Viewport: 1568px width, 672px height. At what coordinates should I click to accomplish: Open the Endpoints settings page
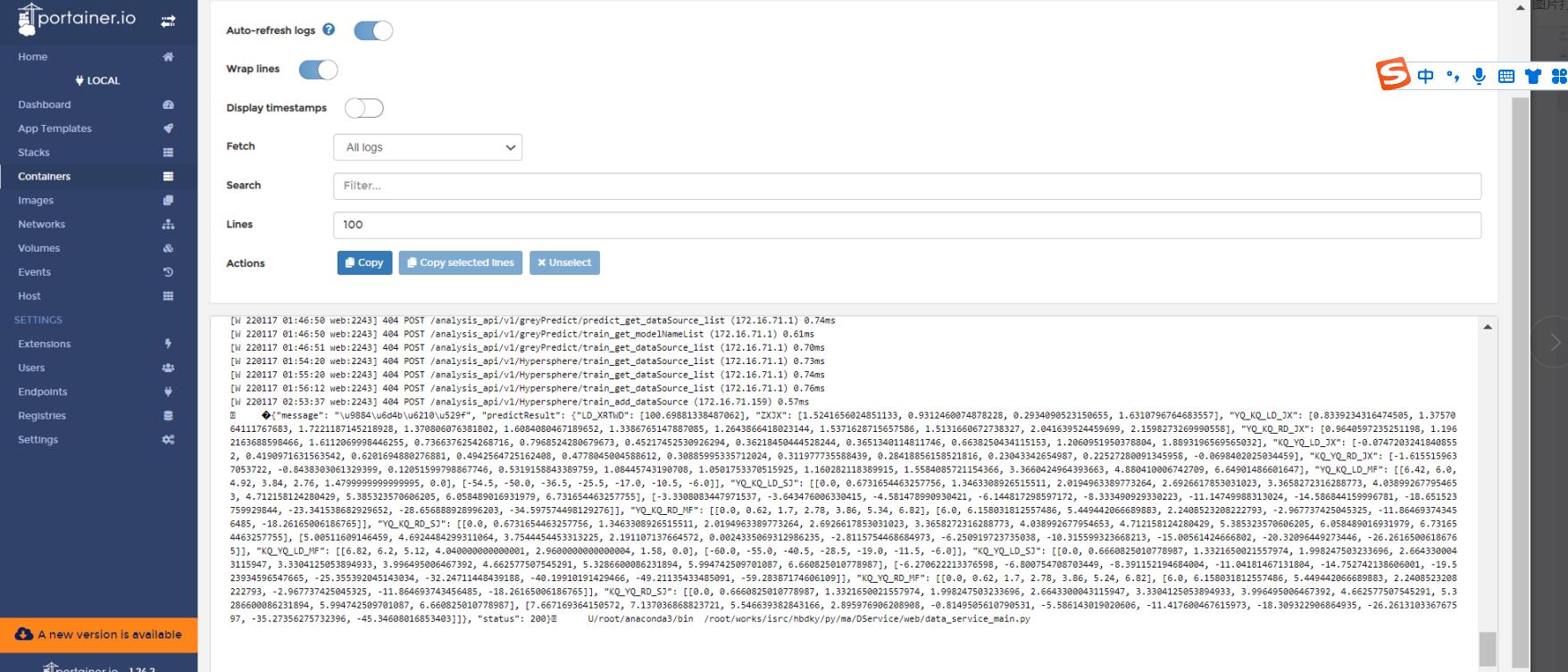[43, 392]
